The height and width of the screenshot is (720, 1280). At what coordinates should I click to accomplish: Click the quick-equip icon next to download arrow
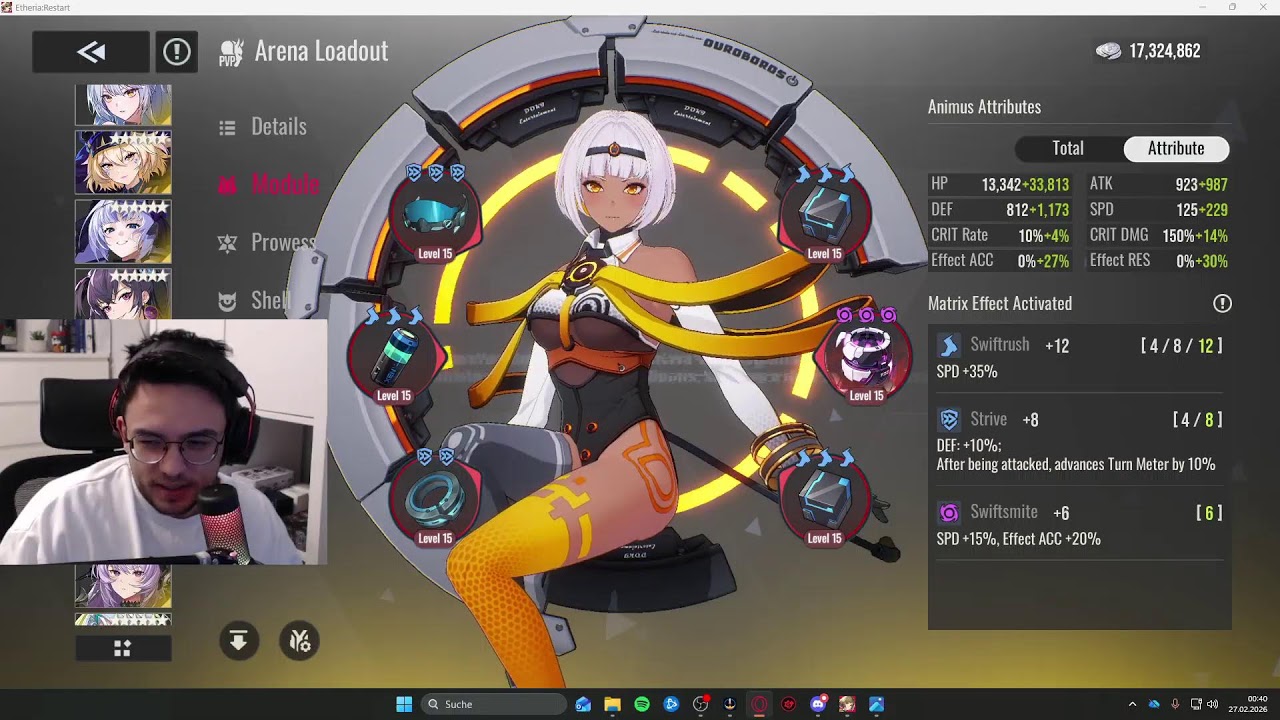coord(299,641)
